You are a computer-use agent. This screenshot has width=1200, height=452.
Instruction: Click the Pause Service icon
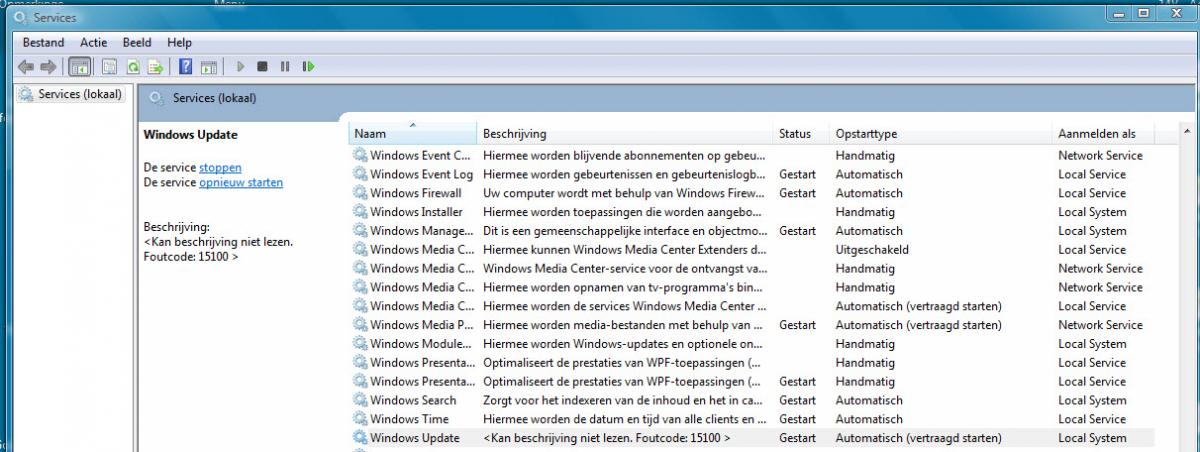click(x=285, y=67)
